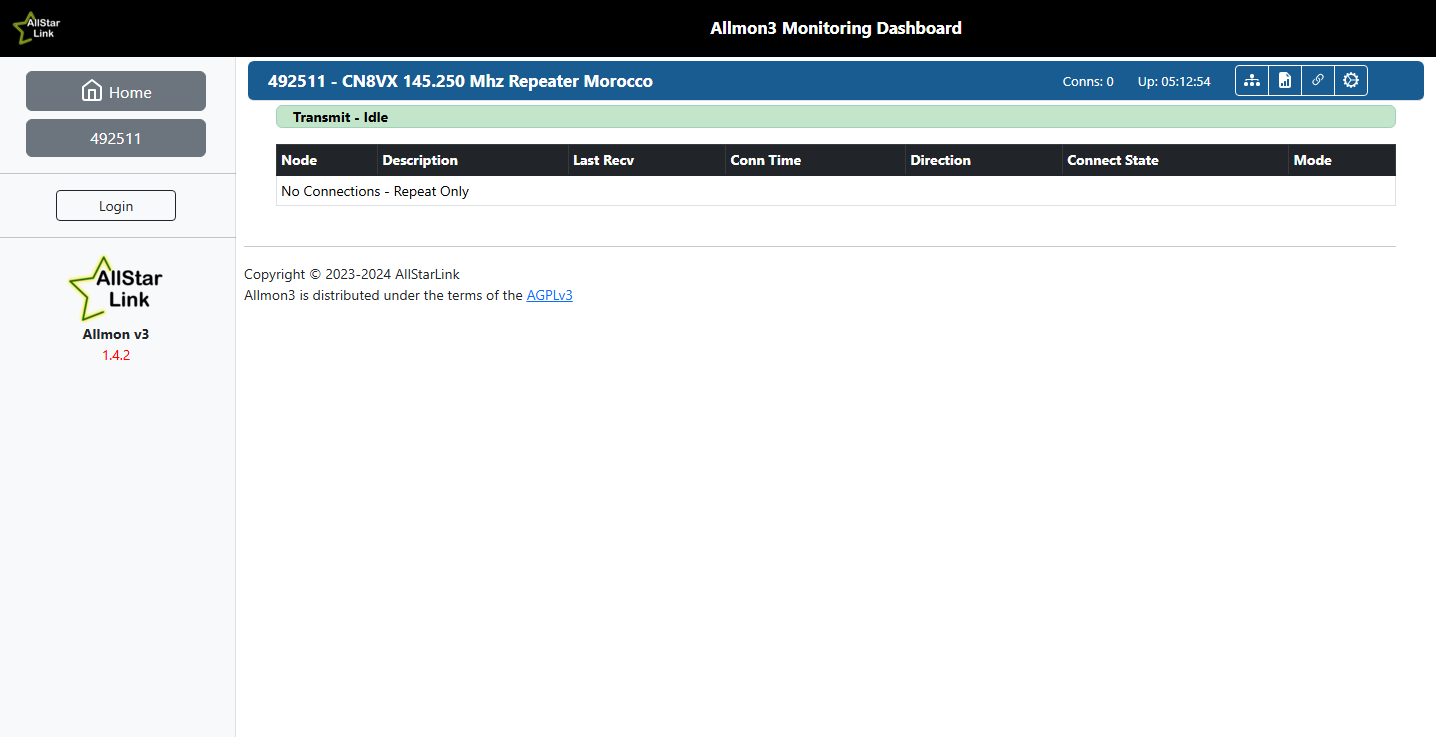Screen dimensions: 1436x737
Task: Click the CN8VX repeater node title
Action: point(460,81)
